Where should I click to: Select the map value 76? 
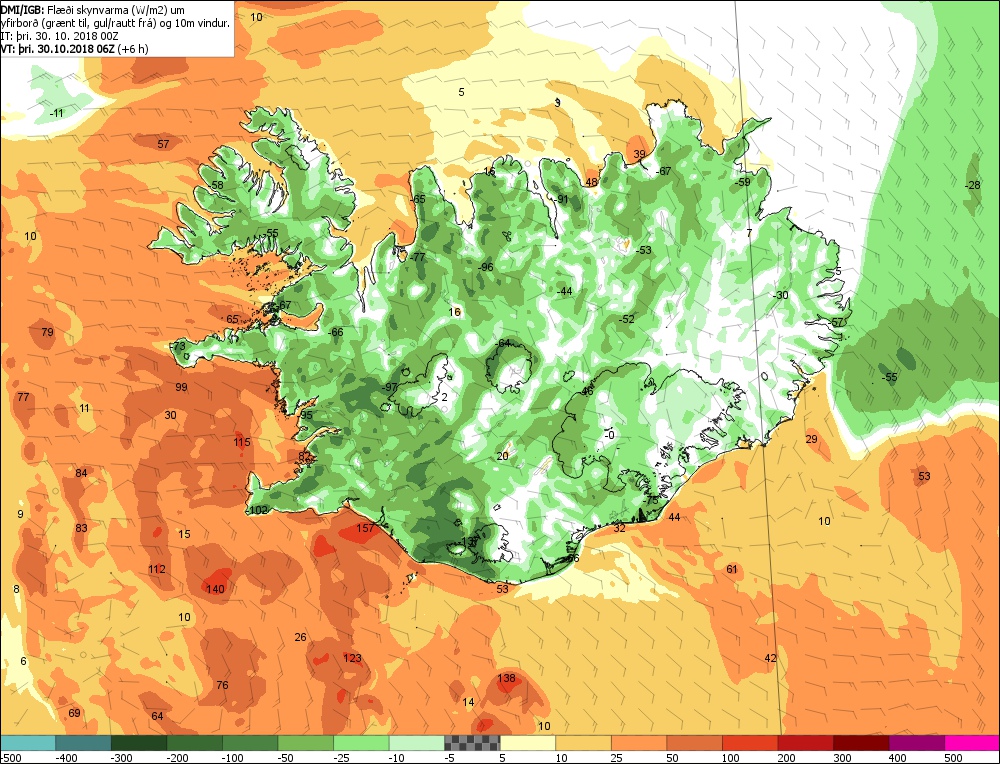tap(222, 686)
